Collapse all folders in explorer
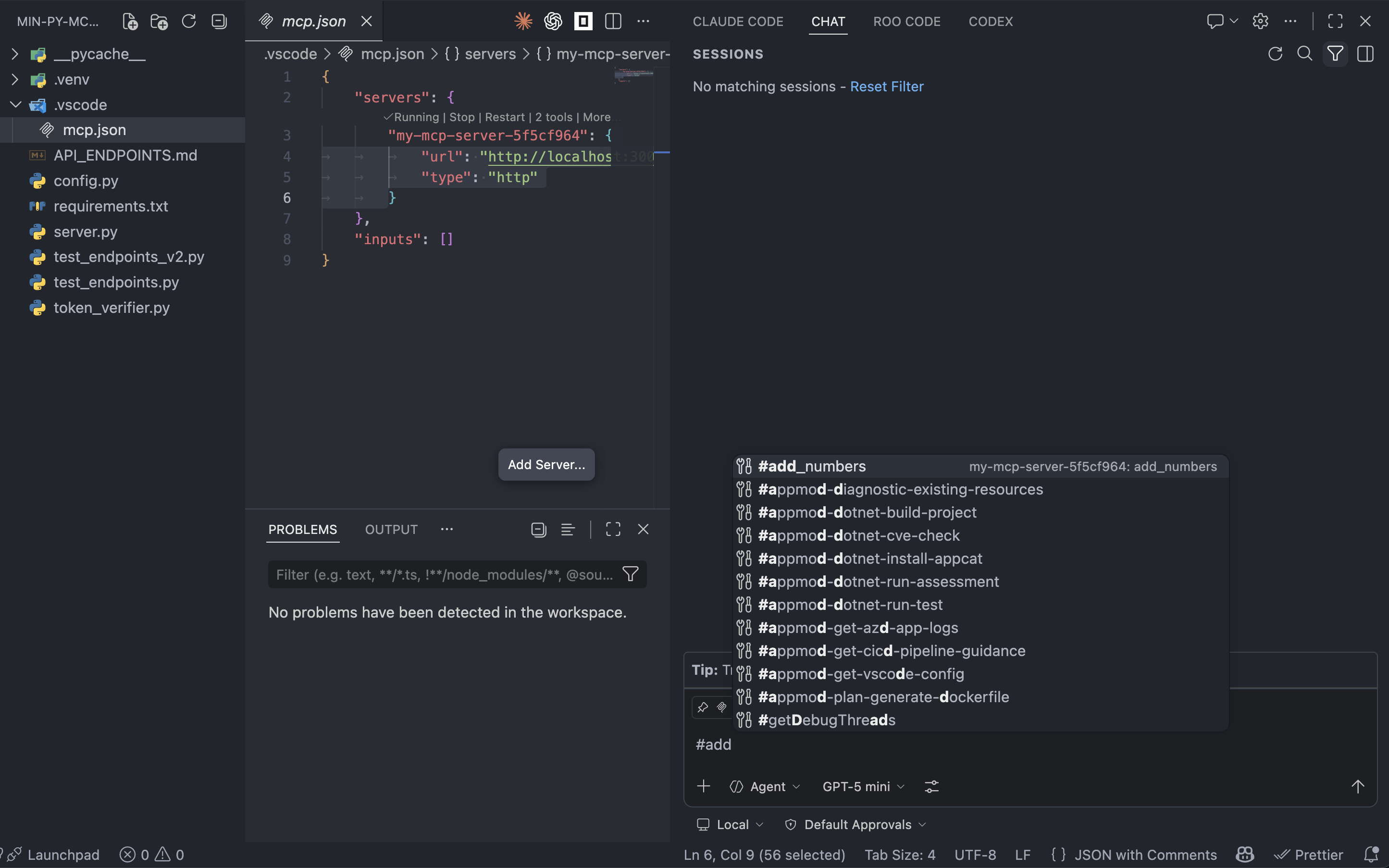The height and width of the screenshot is (868, 1389). click(x=219, y=21)
